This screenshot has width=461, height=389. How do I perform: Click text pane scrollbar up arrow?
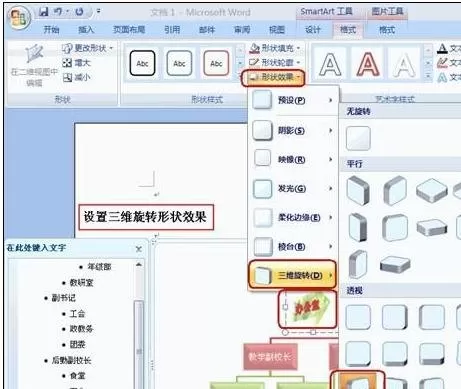coord(139,265)
